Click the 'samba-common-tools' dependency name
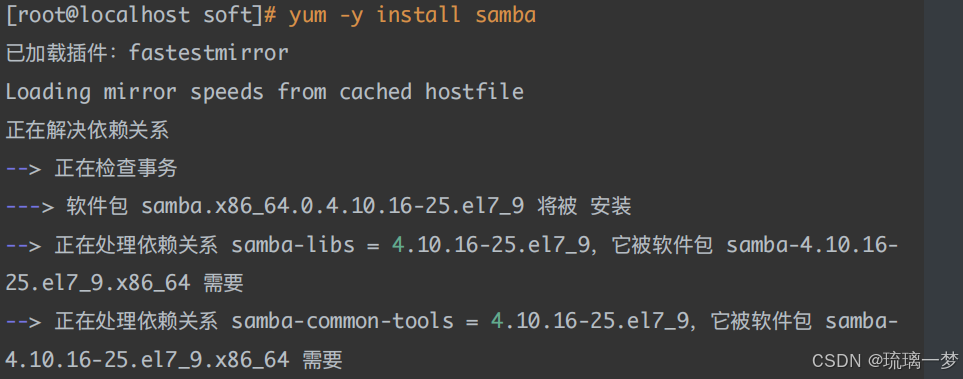Image resolution: width=963 pixels, height=379 pixels. (x=343, y=320)
